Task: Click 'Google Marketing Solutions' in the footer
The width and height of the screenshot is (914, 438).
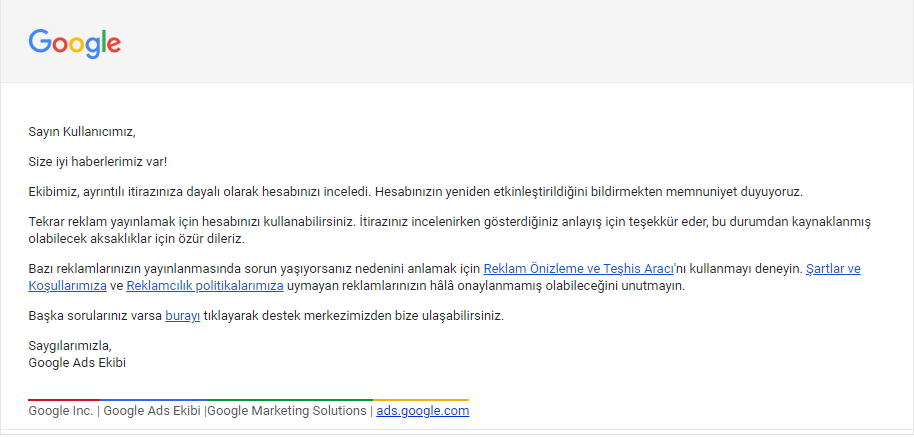Action: [x=287, y=411]
